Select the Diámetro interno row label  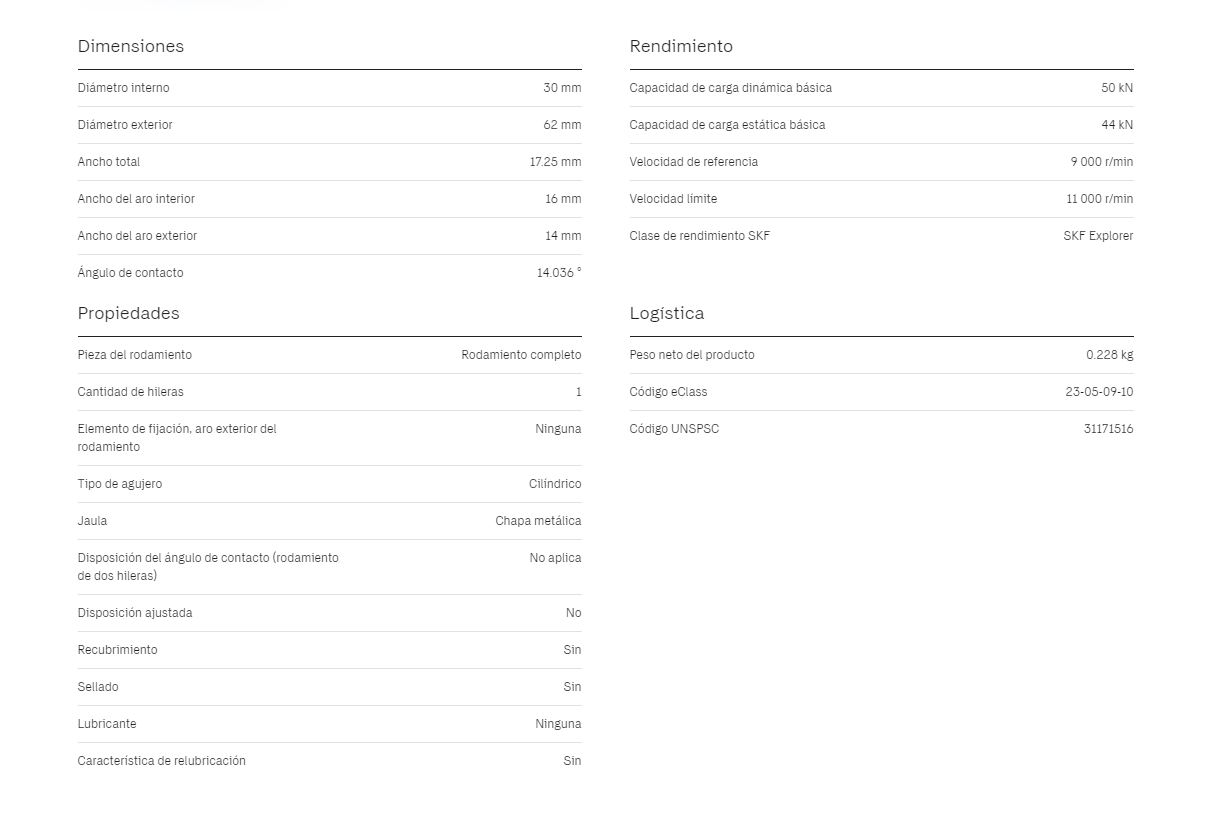click(124, 88)
